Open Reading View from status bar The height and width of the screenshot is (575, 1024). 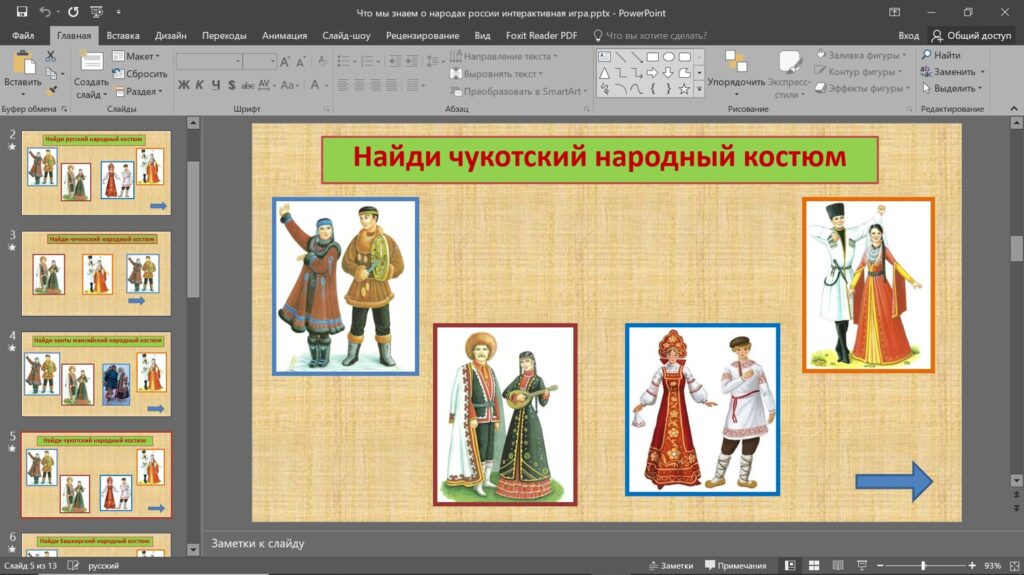coord(837,566)
